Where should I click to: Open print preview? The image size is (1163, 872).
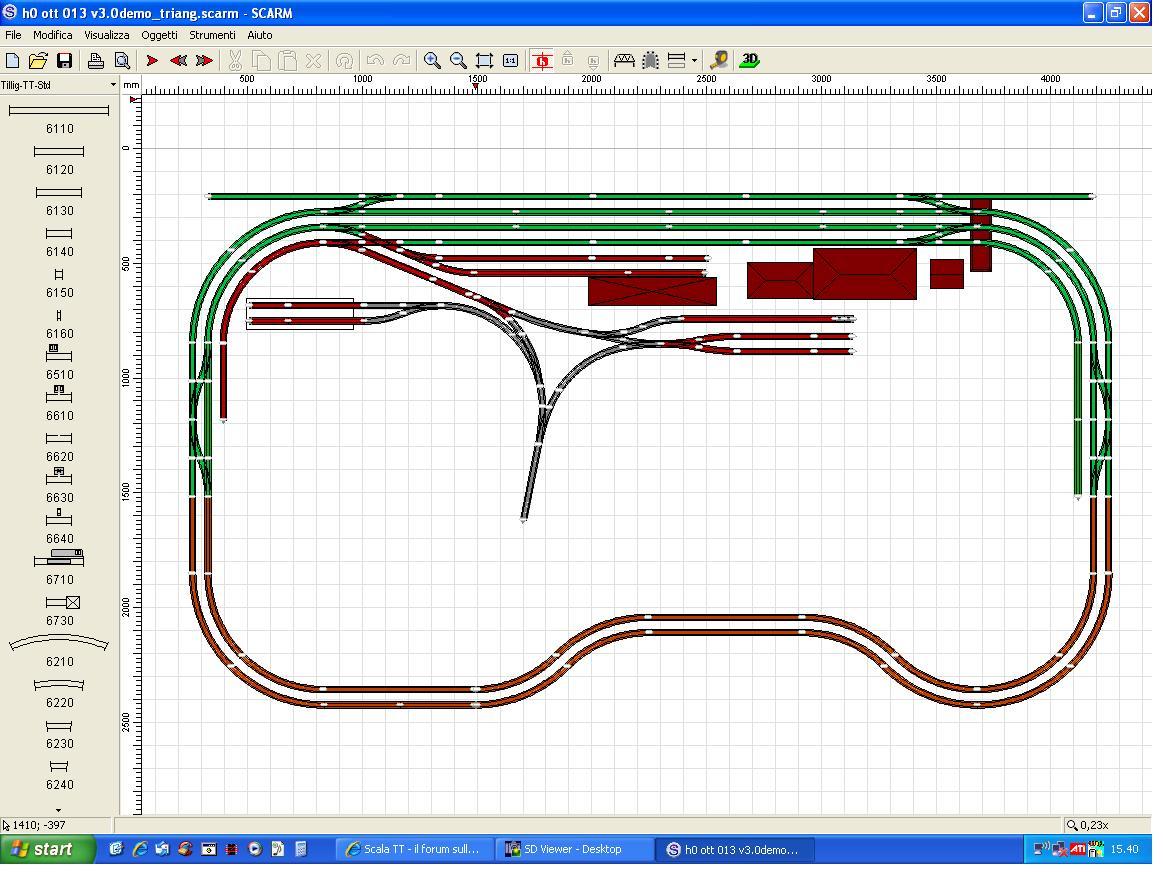coord(122,61)
